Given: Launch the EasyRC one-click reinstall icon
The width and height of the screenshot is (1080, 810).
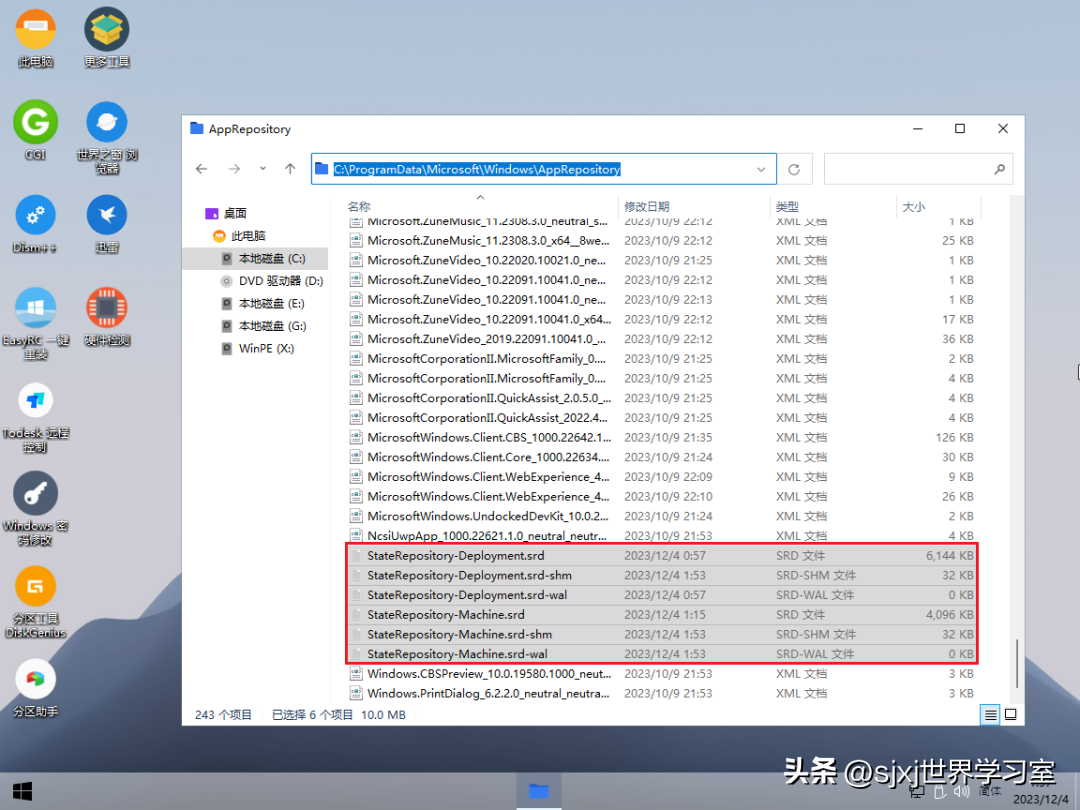Looking at the screenshot, I should [35, 324].
